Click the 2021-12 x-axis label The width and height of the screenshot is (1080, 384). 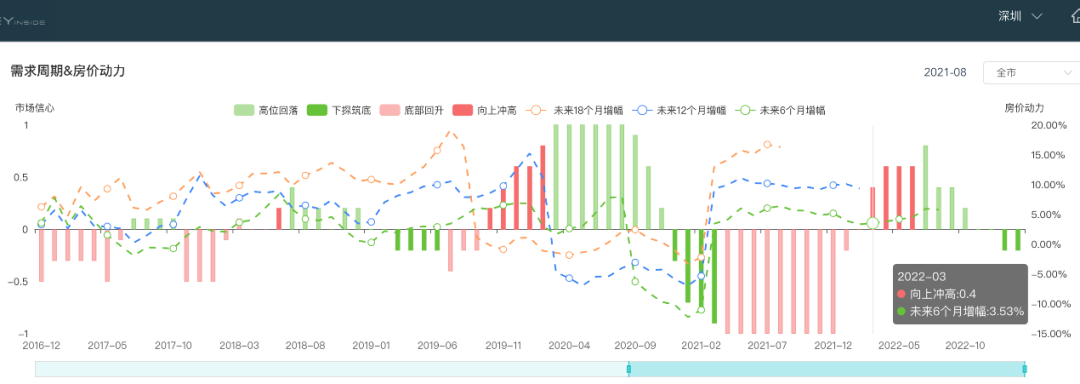[833, 345]
